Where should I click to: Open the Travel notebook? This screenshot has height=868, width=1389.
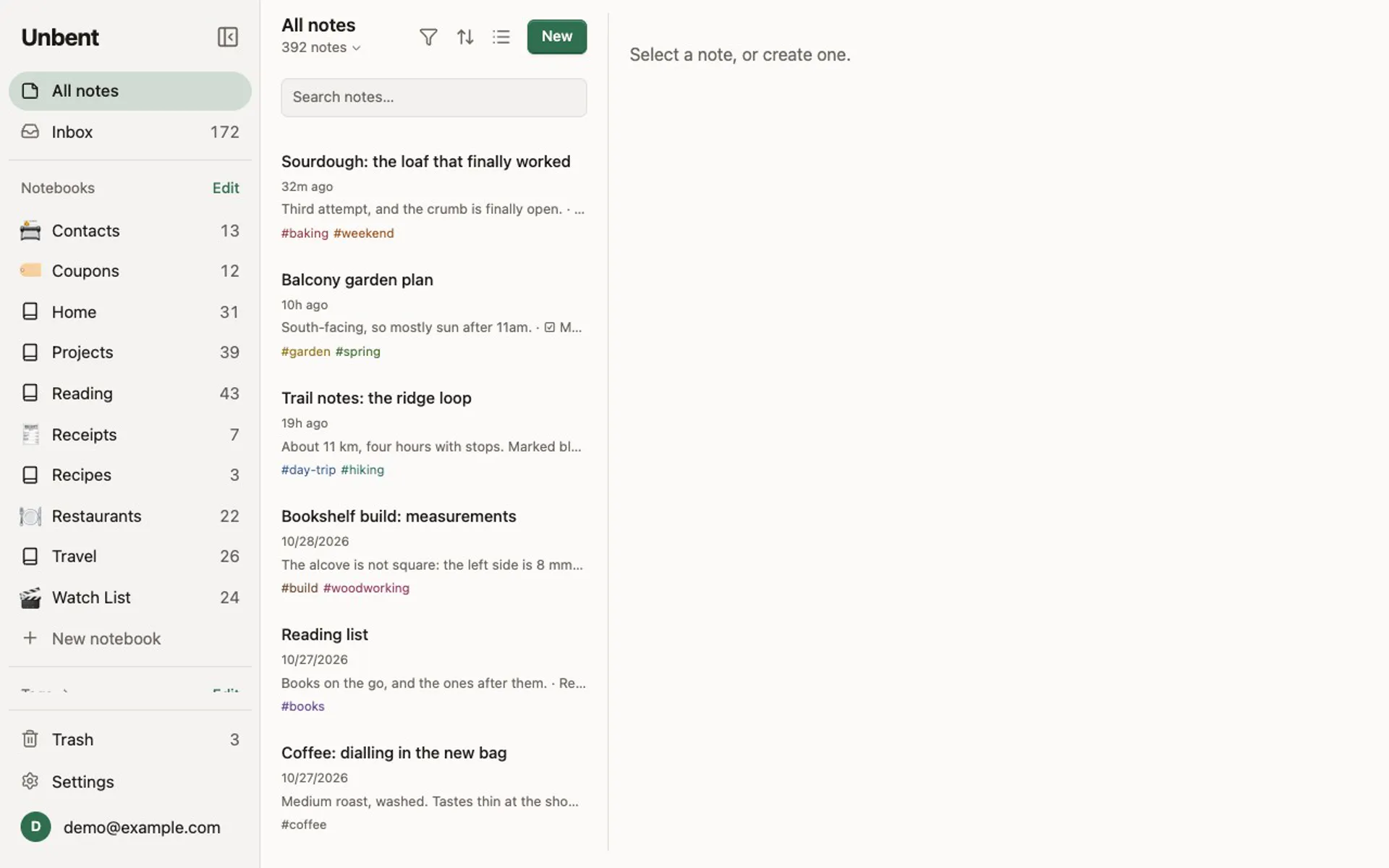click(x=130, y=556)
